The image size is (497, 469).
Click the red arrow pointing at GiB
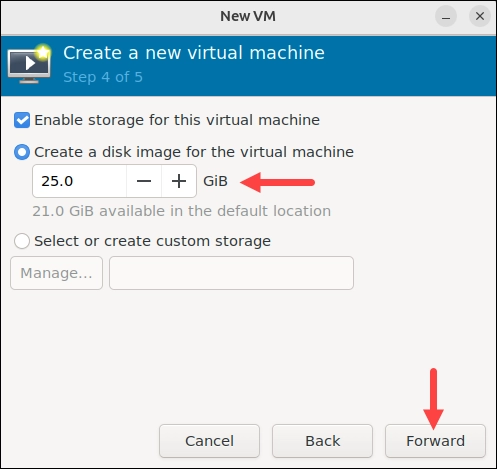click(277, 182)
